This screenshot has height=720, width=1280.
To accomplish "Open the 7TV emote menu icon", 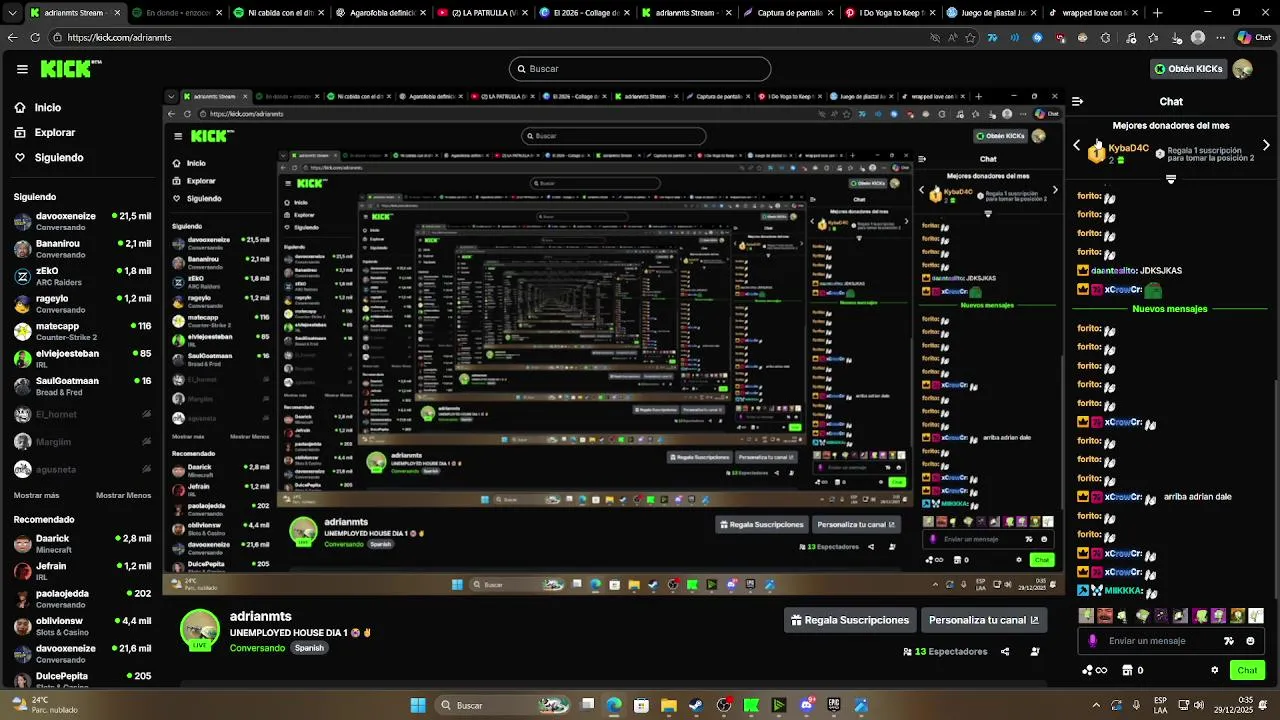I will pyautogui.click(x=1229, y=641).
